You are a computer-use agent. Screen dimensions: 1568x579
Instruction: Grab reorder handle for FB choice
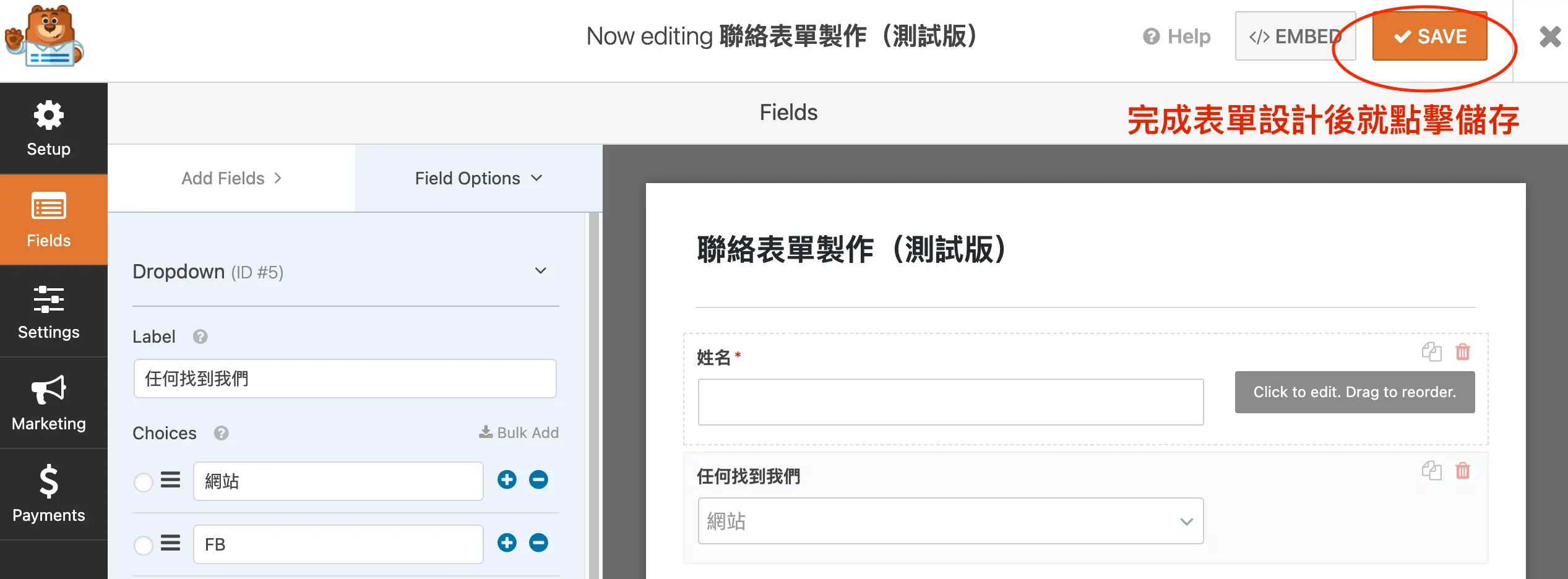tap(170, 543)
